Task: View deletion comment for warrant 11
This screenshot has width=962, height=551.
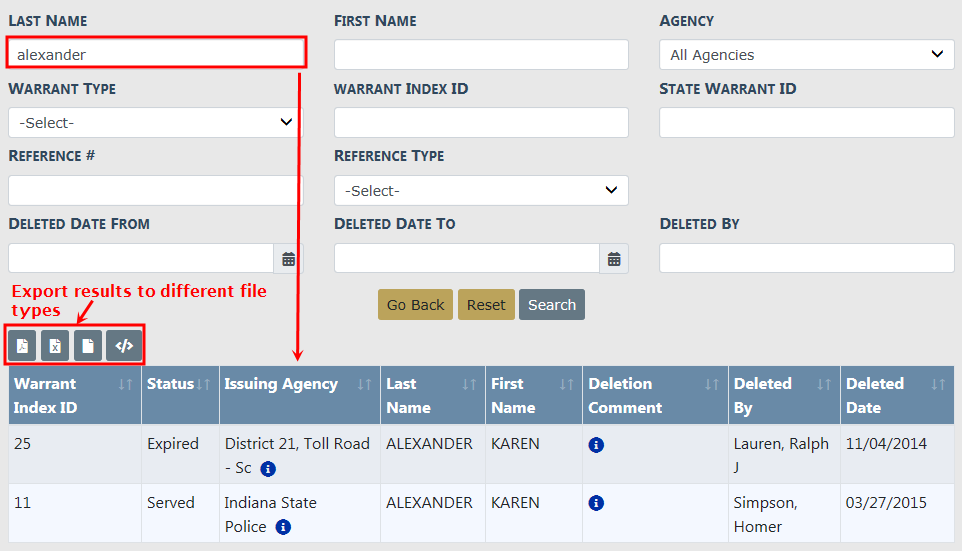Action: (596, 503)
